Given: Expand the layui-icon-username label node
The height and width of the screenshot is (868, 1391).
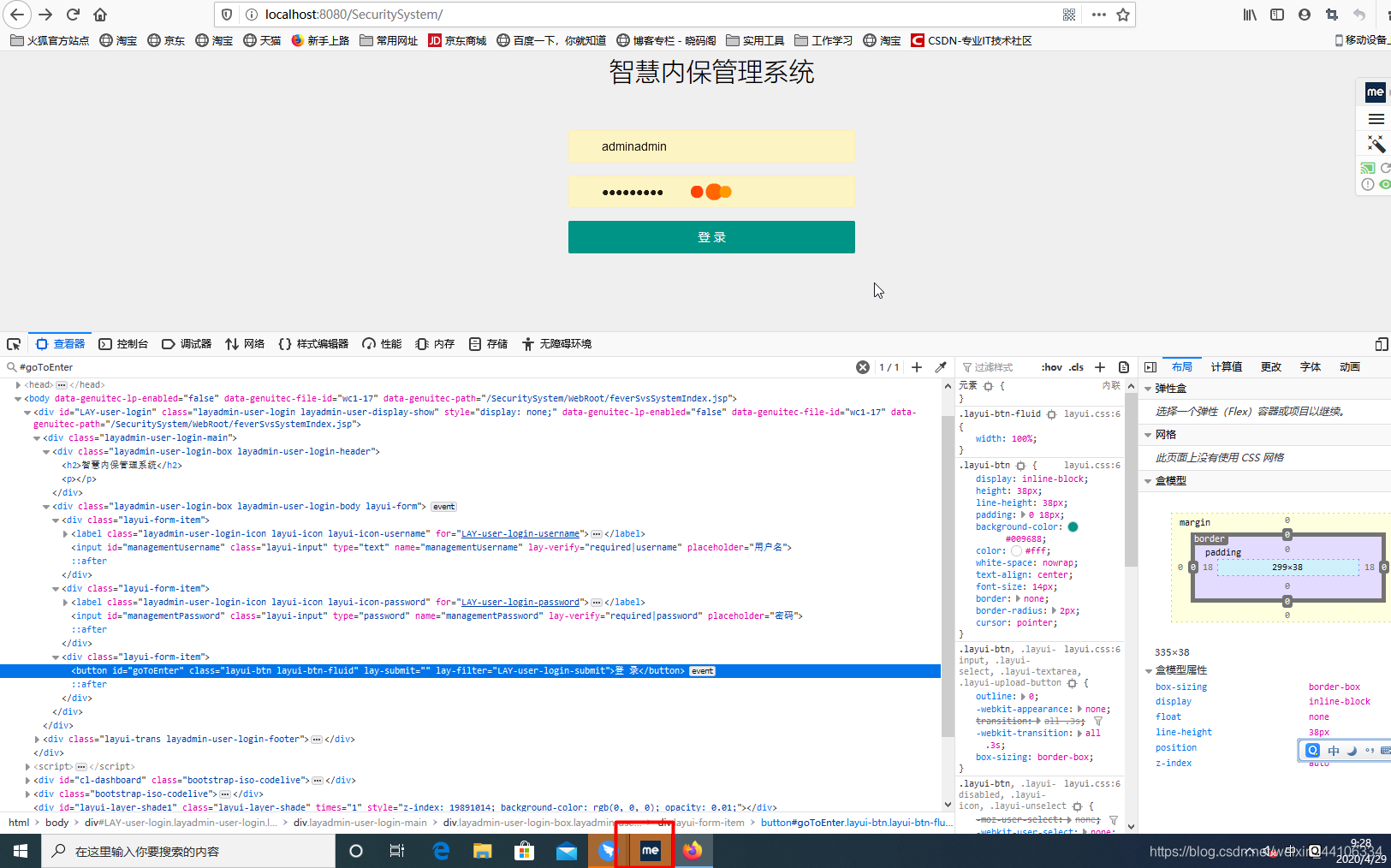Looking at the screenshot, I should [65, 534].
